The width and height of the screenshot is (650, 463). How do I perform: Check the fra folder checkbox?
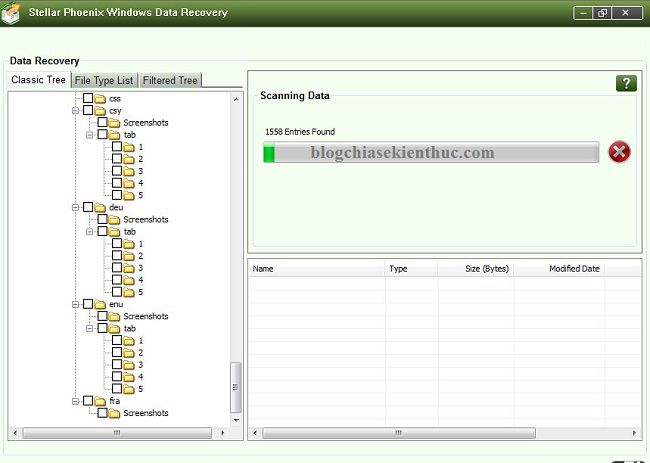click(88, 400)
